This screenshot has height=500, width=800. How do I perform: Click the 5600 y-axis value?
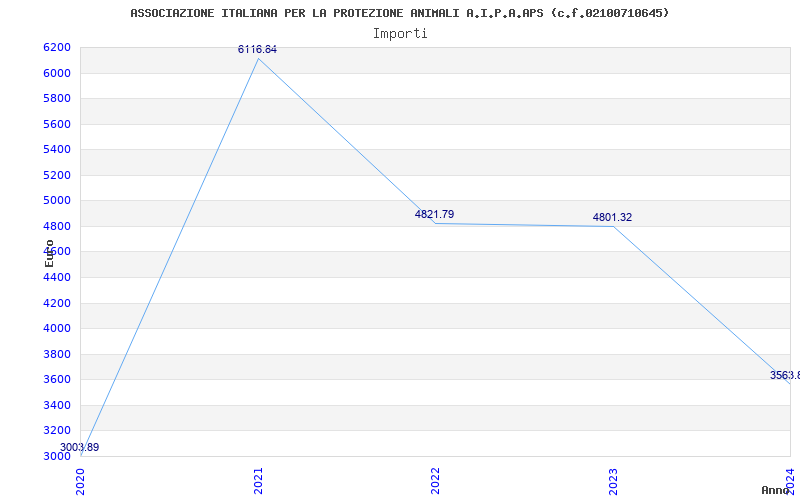[57, 124]
